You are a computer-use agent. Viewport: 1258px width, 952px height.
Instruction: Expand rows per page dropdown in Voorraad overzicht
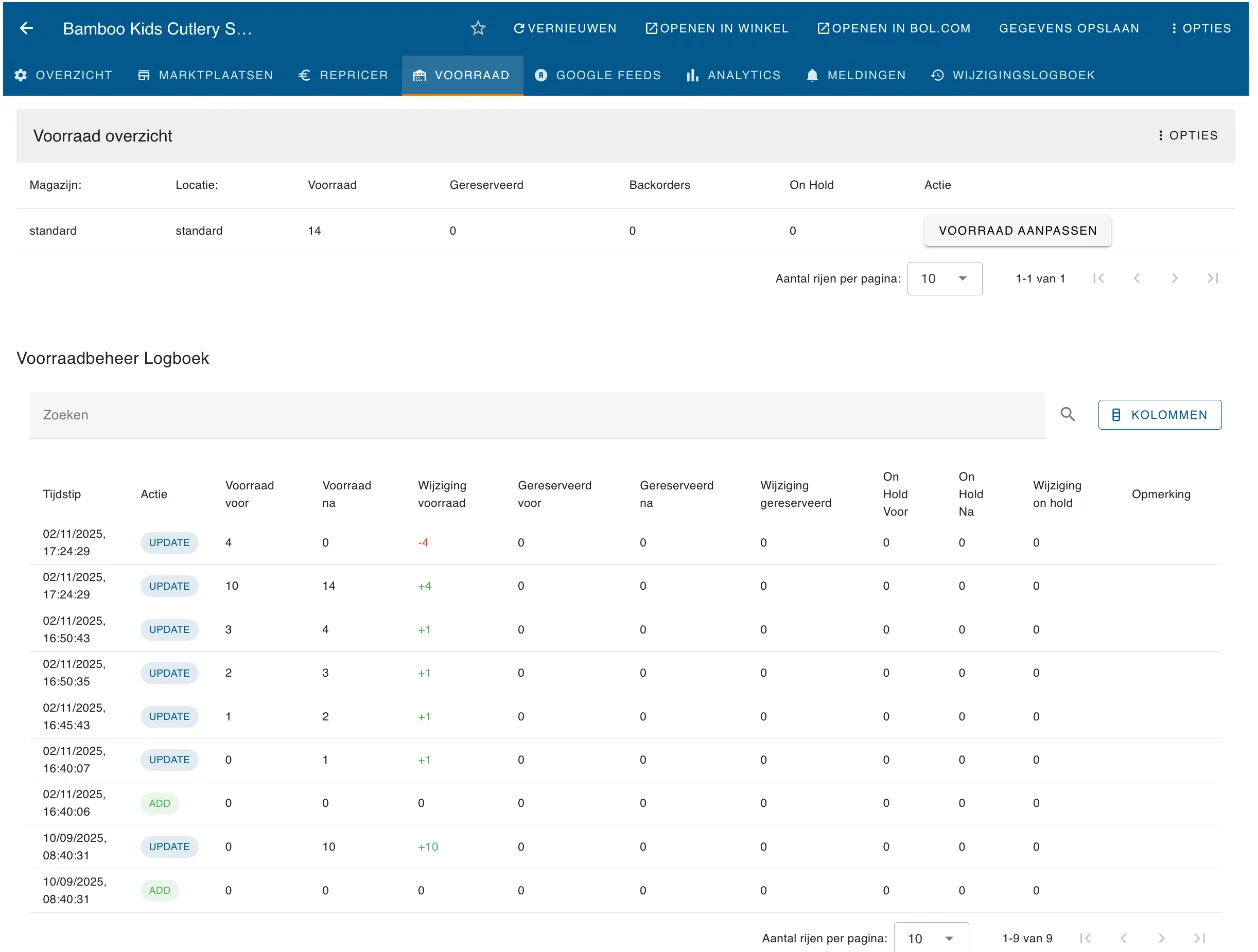pos(945,279)
